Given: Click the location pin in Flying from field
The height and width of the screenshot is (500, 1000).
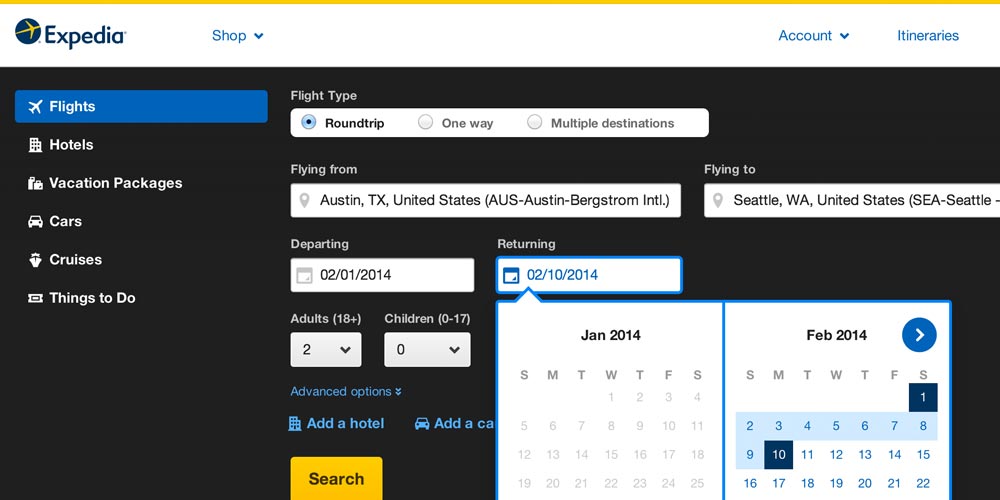Looking at the screenshot, I should pos(305,201).
